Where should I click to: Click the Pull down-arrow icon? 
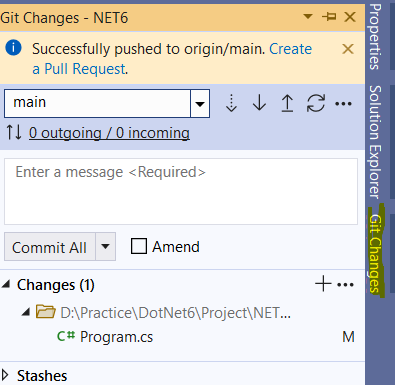(x=259, y=103)
